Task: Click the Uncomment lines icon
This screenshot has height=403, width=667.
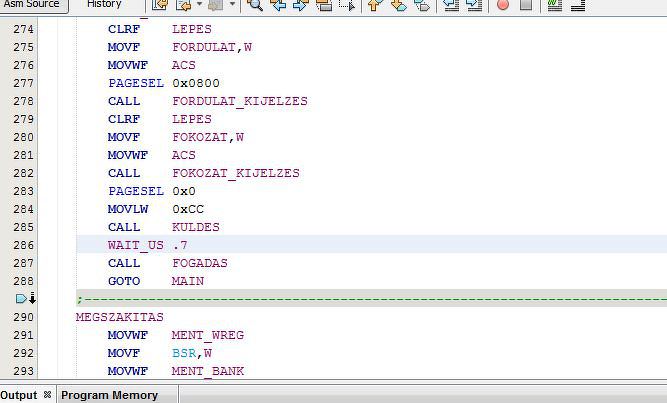Action: (578, 5)
